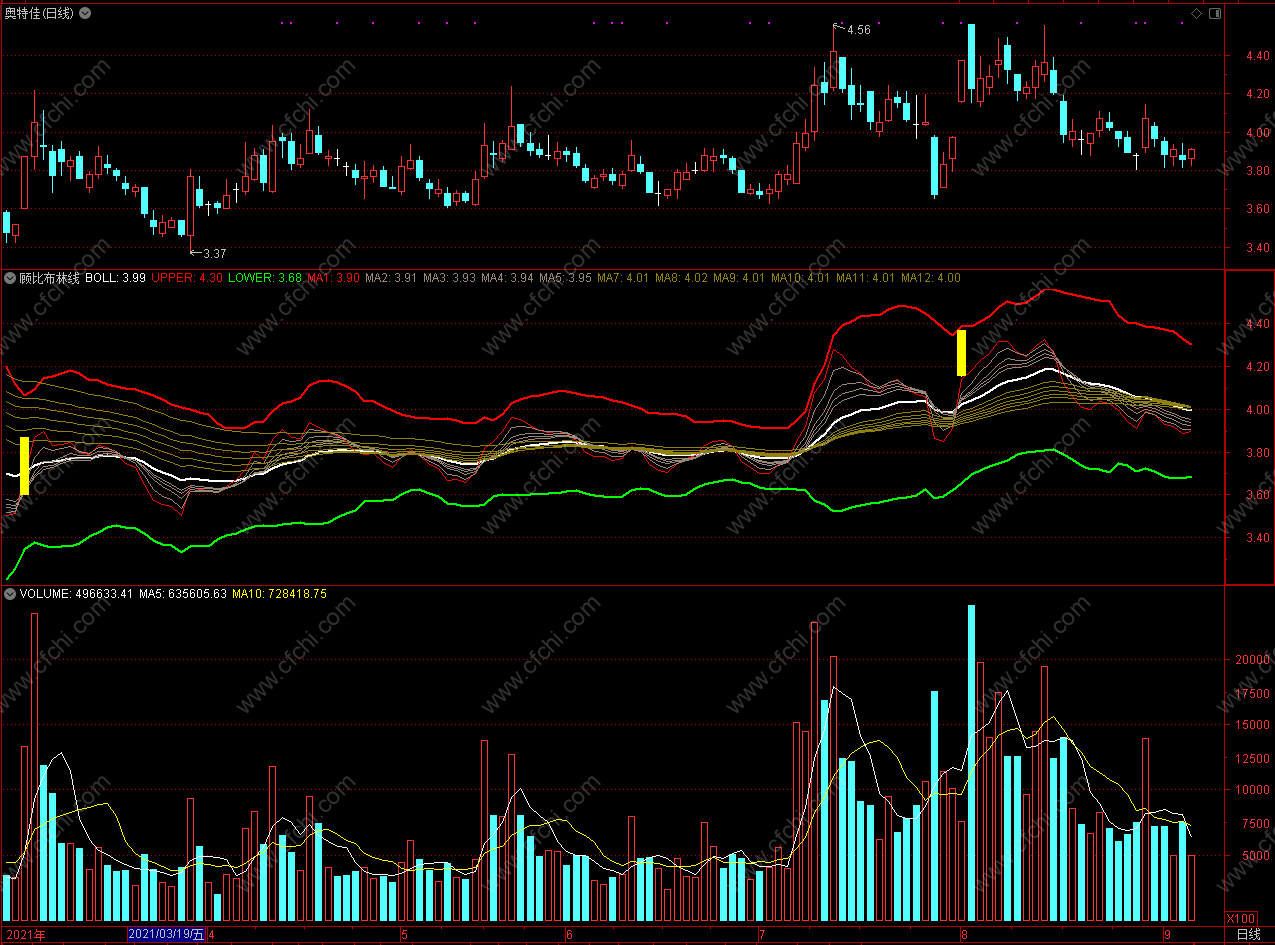
Task: Click the 3.37 low price annotation
Action: [214, 254]
